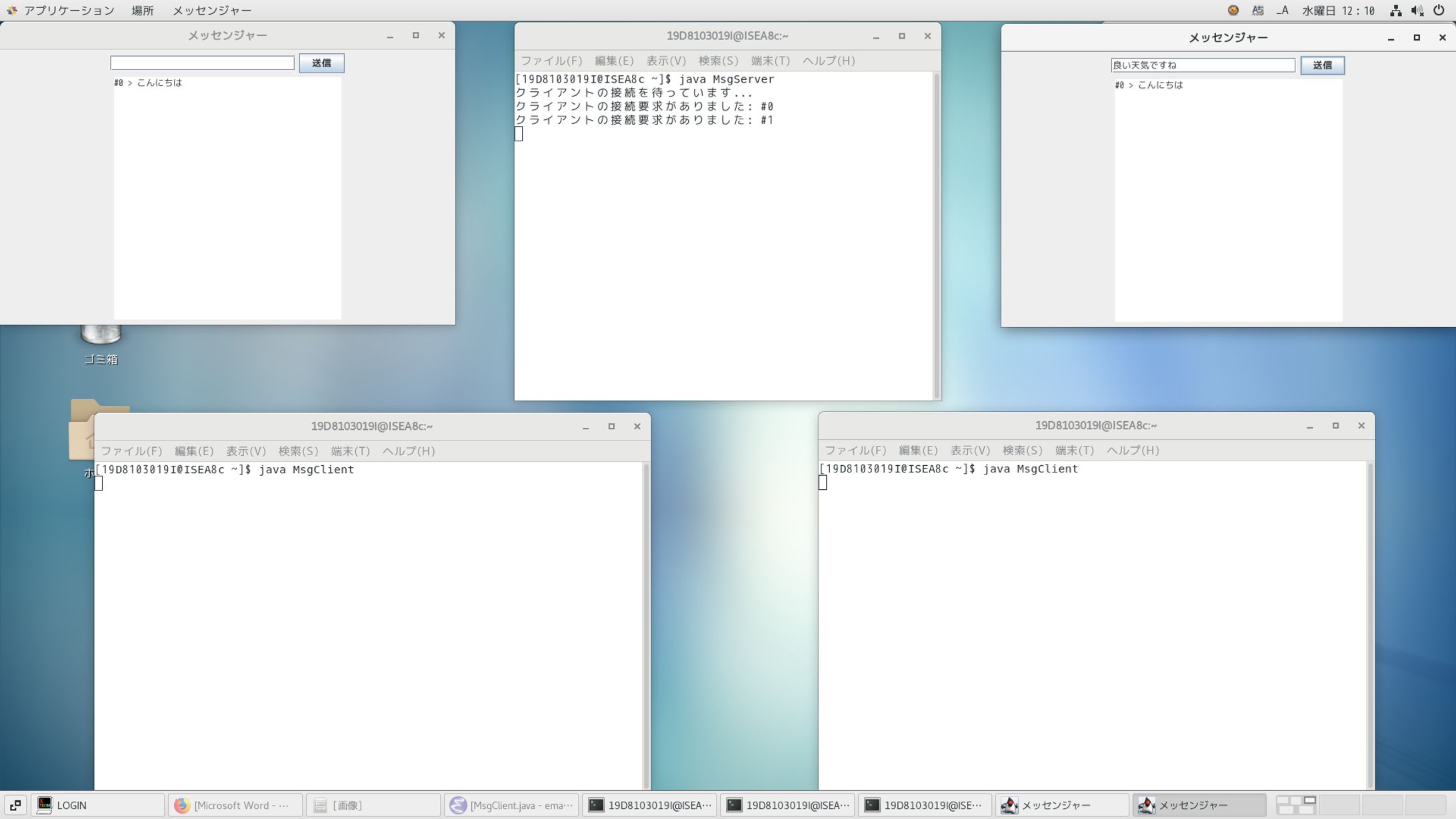Open the MsgClient.java emacs taskbar item

[x=511, y=805]
